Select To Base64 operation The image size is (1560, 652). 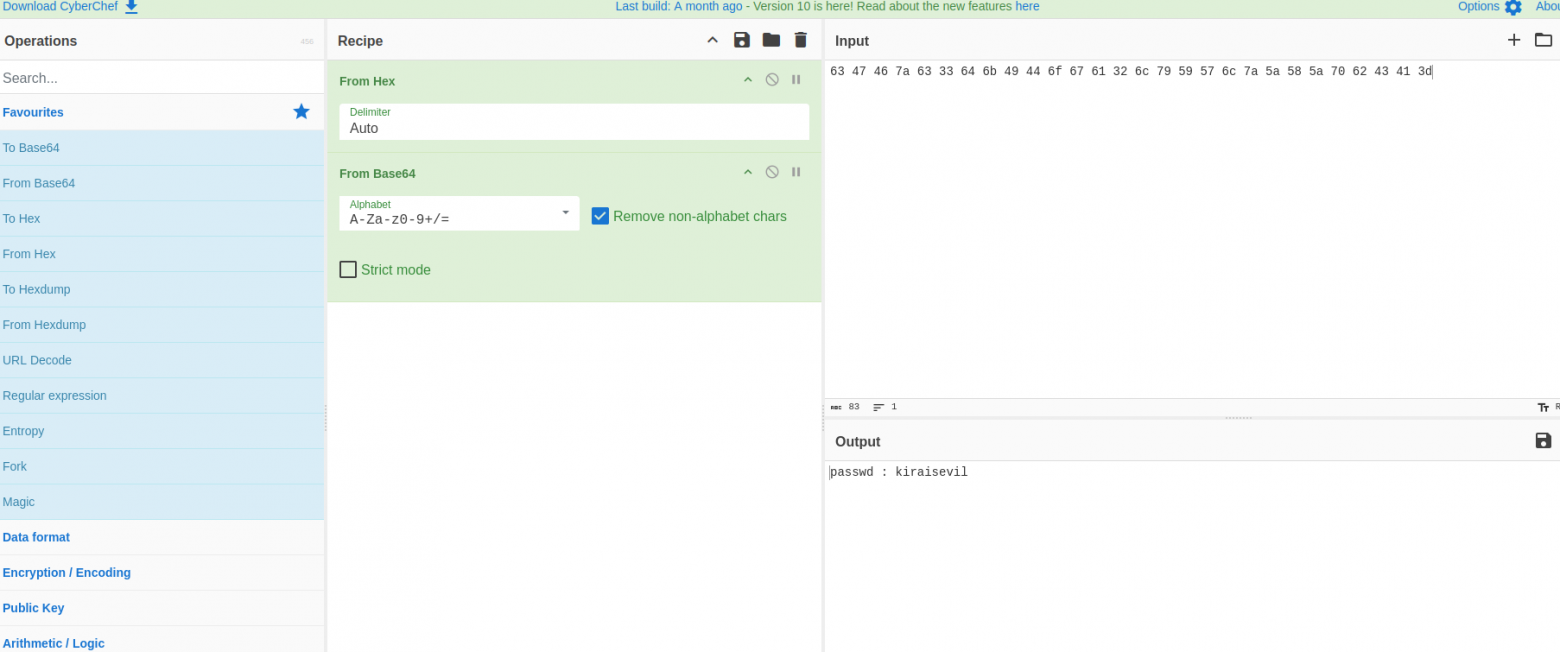tap(162, 148)
